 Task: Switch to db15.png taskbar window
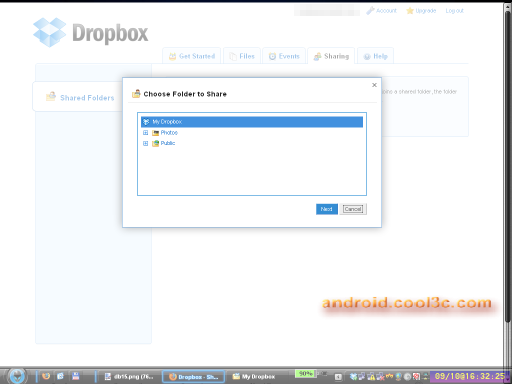(129, 377)
